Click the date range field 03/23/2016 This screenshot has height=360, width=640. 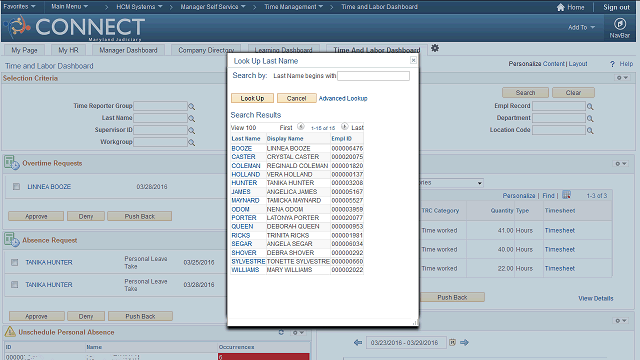(x=406, y=342)
